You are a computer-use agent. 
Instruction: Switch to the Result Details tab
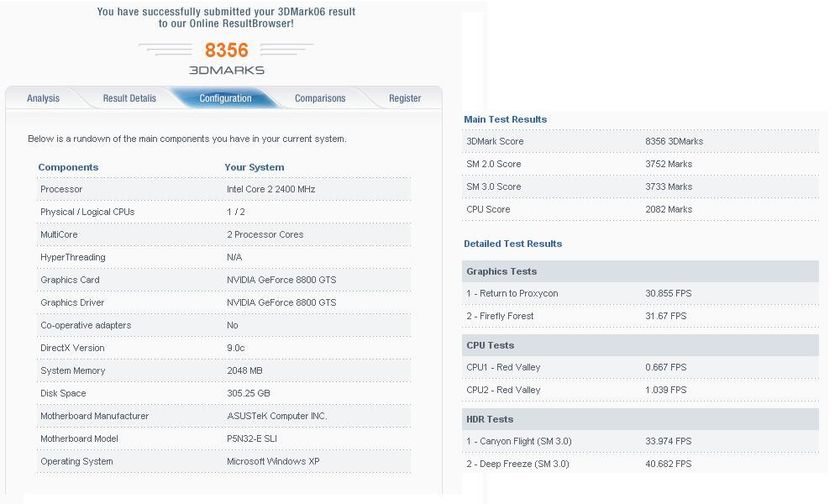pyautogui.click(x=129, y=98)
